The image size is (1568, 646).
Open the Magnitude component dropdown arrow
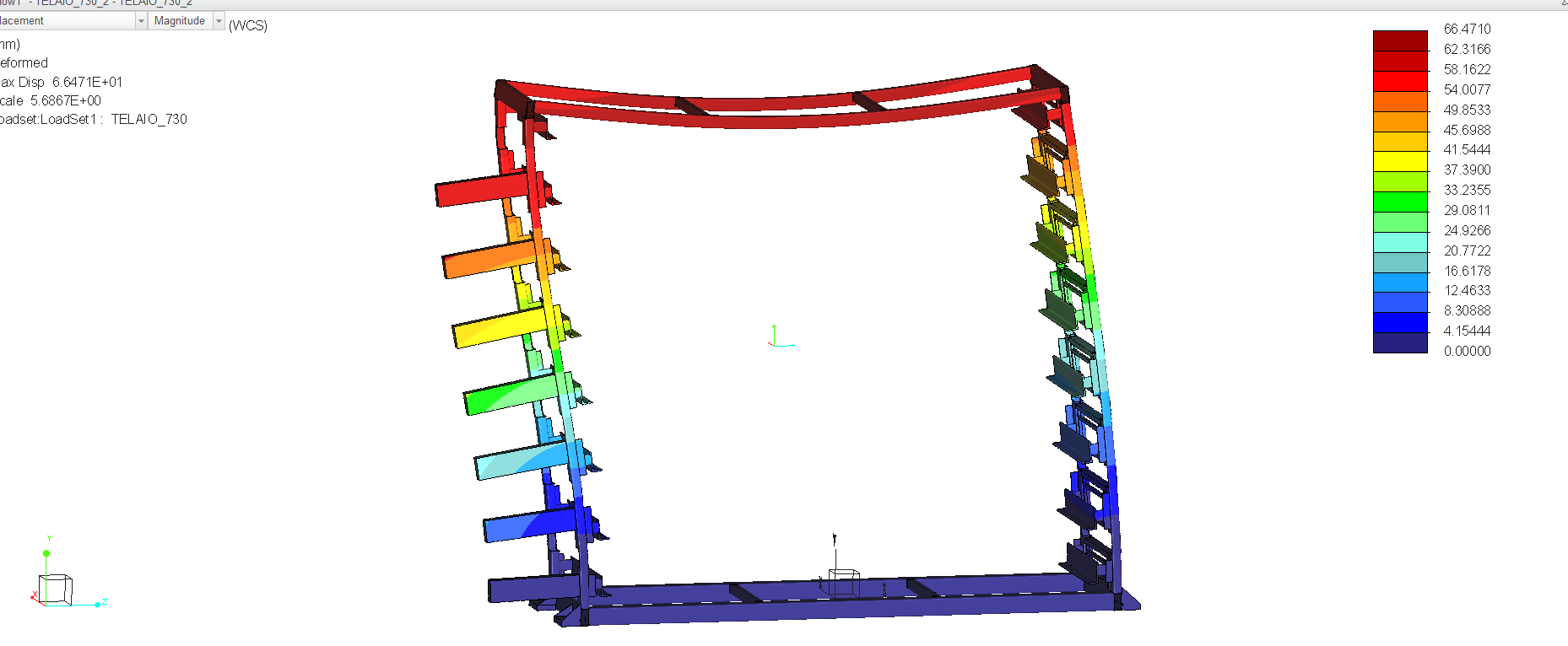click(x=219, y=21)
